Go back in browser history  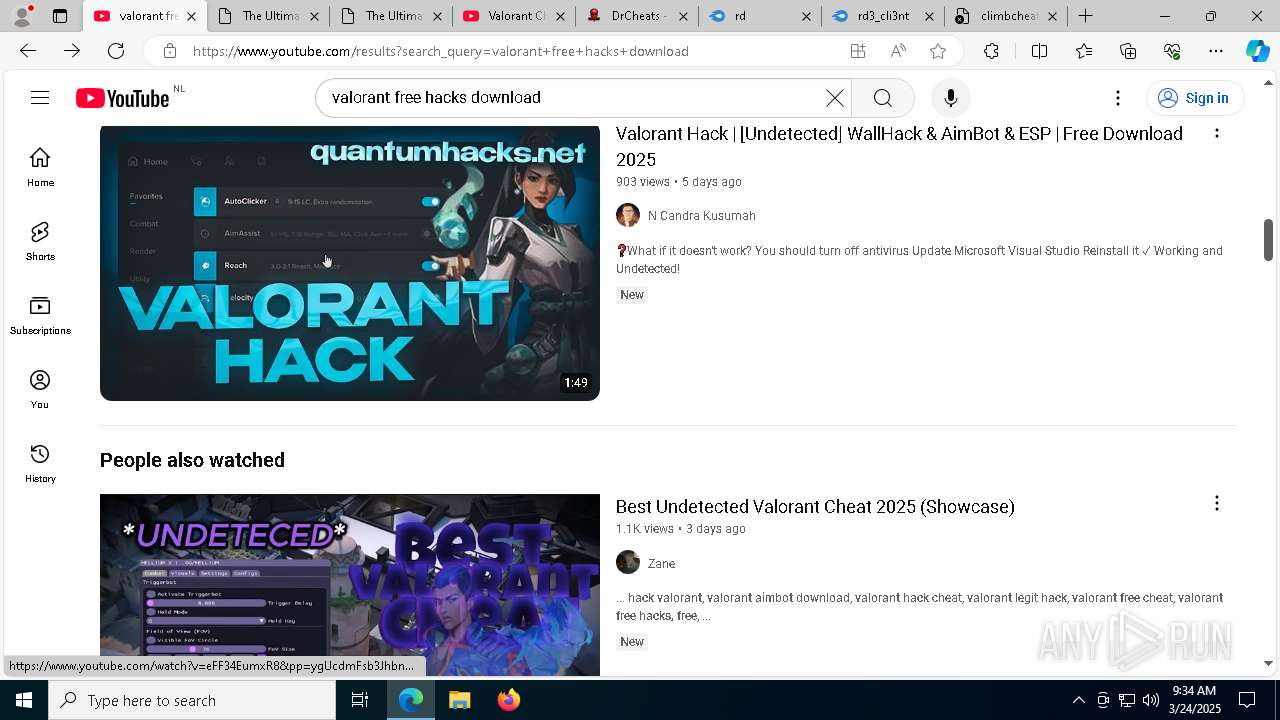pos(28,51)
